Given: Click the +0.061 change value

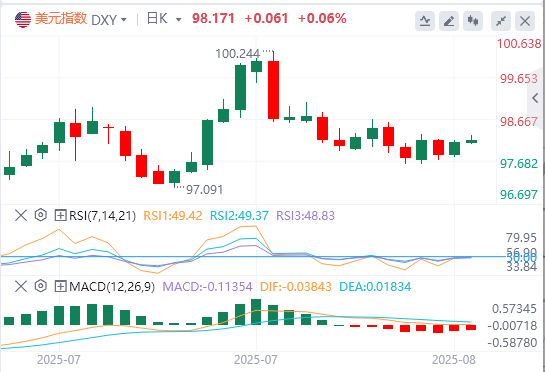Looking at the screenshot, I should pyautogui.click(x=266, y=18).
